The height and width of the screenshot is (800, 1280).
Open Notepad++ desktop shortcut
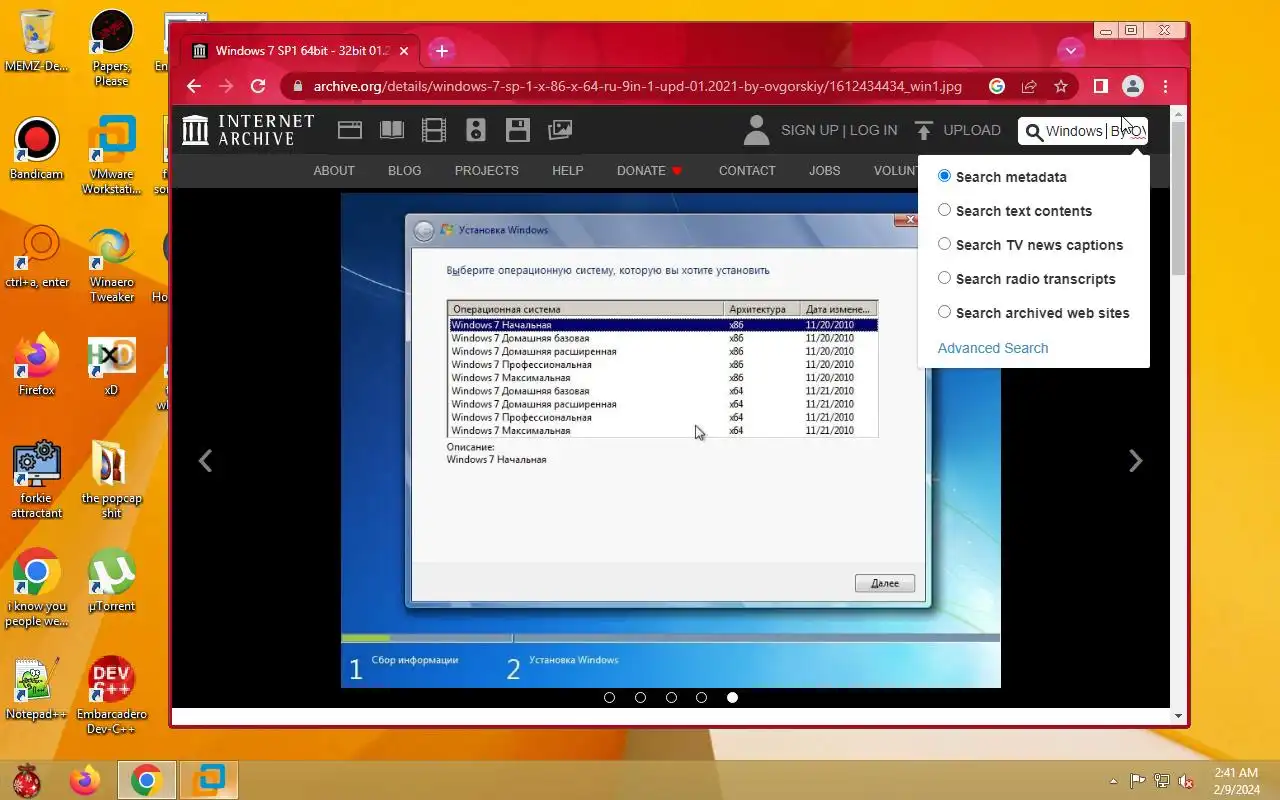point(36,690)
